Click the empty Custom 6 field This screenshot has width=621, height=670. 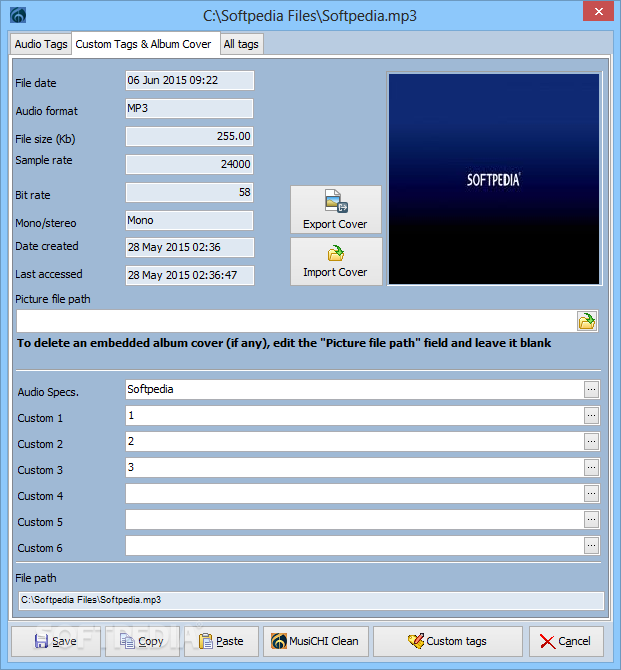click(x=355, y=546)
